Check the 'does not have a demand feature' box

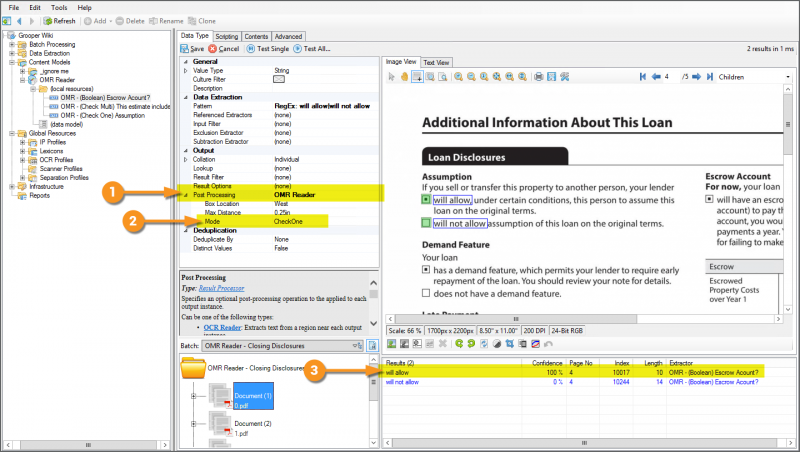click(x=426, y=293)
